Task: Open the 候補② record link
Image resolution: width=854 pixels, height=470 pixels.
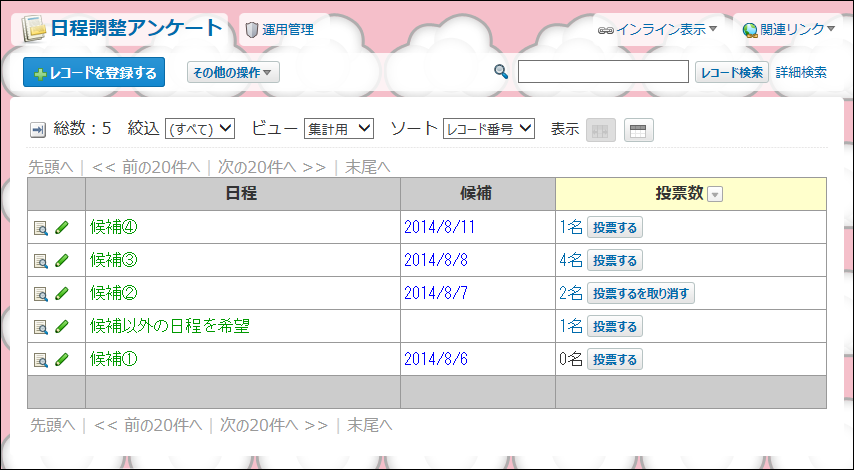Action: [x=113, y=293]
